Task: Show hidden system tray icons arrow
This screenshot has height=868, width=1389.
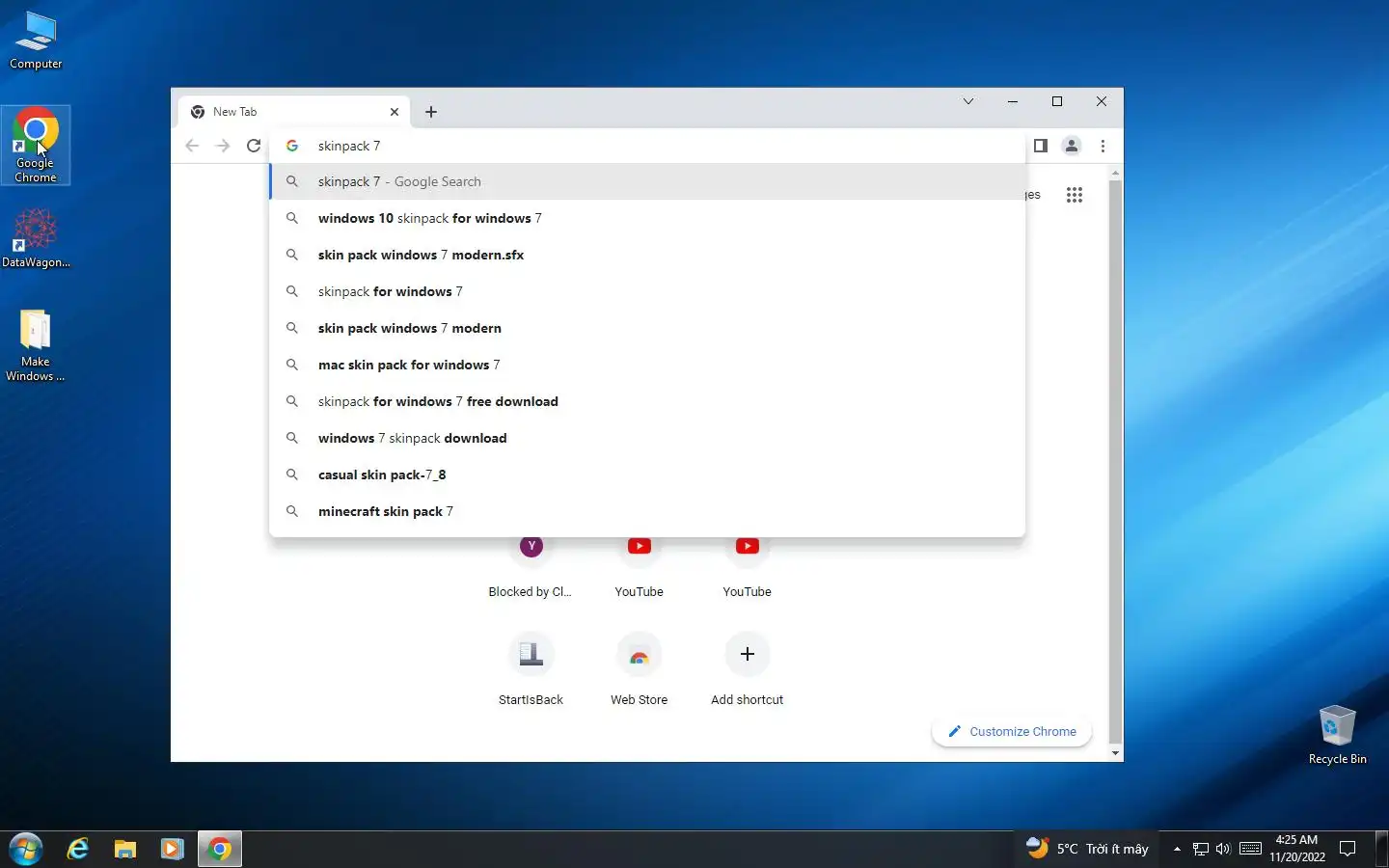Action: click(1177, 849)
